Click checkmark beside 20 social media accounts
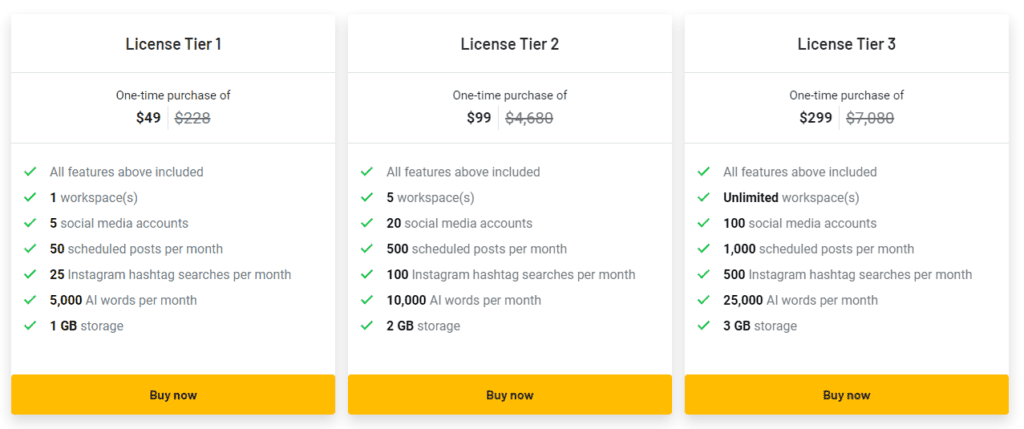Screen dimensions: 1024x429 367,223
